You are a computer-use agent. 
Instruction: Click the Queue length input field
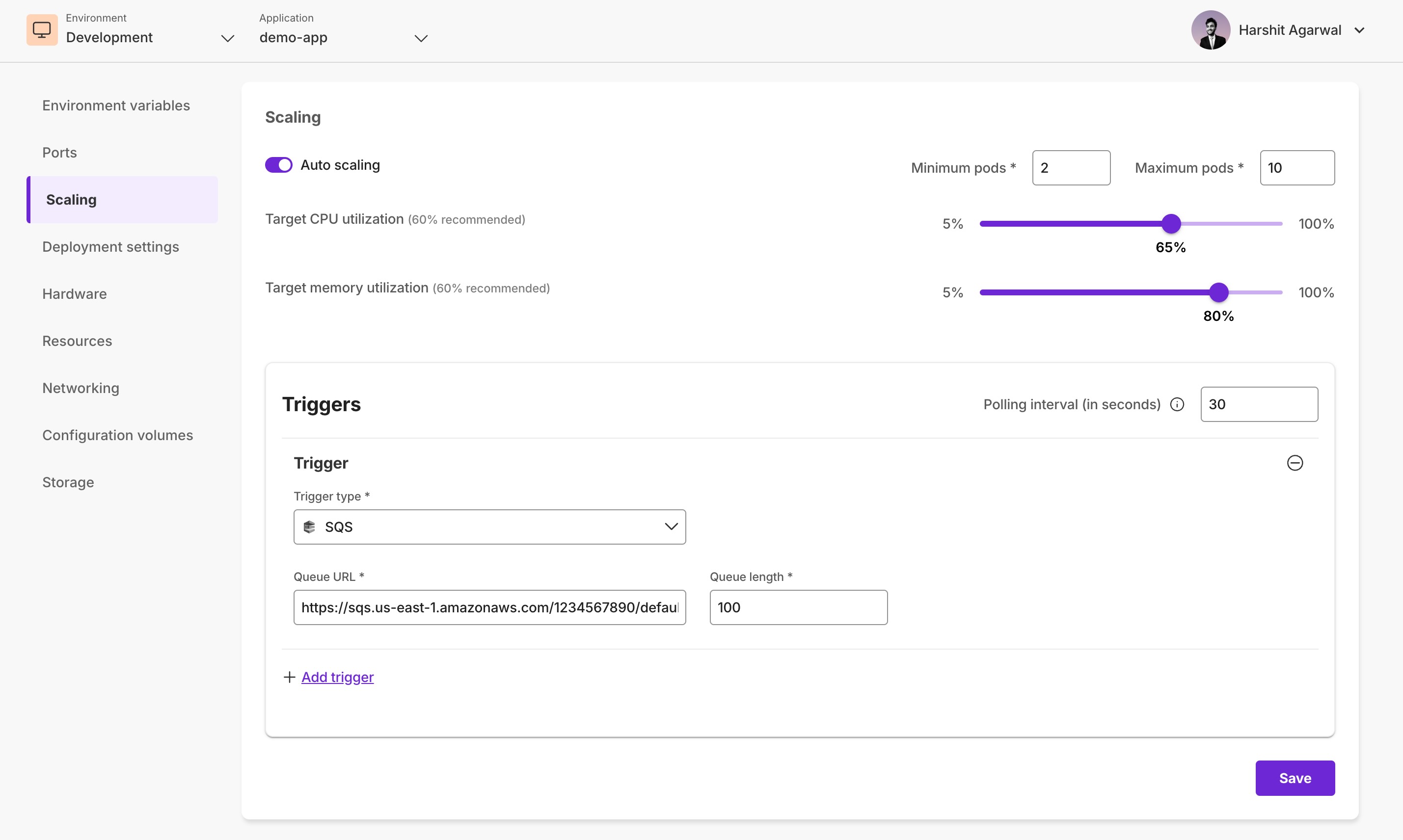(x=798, y=607)
